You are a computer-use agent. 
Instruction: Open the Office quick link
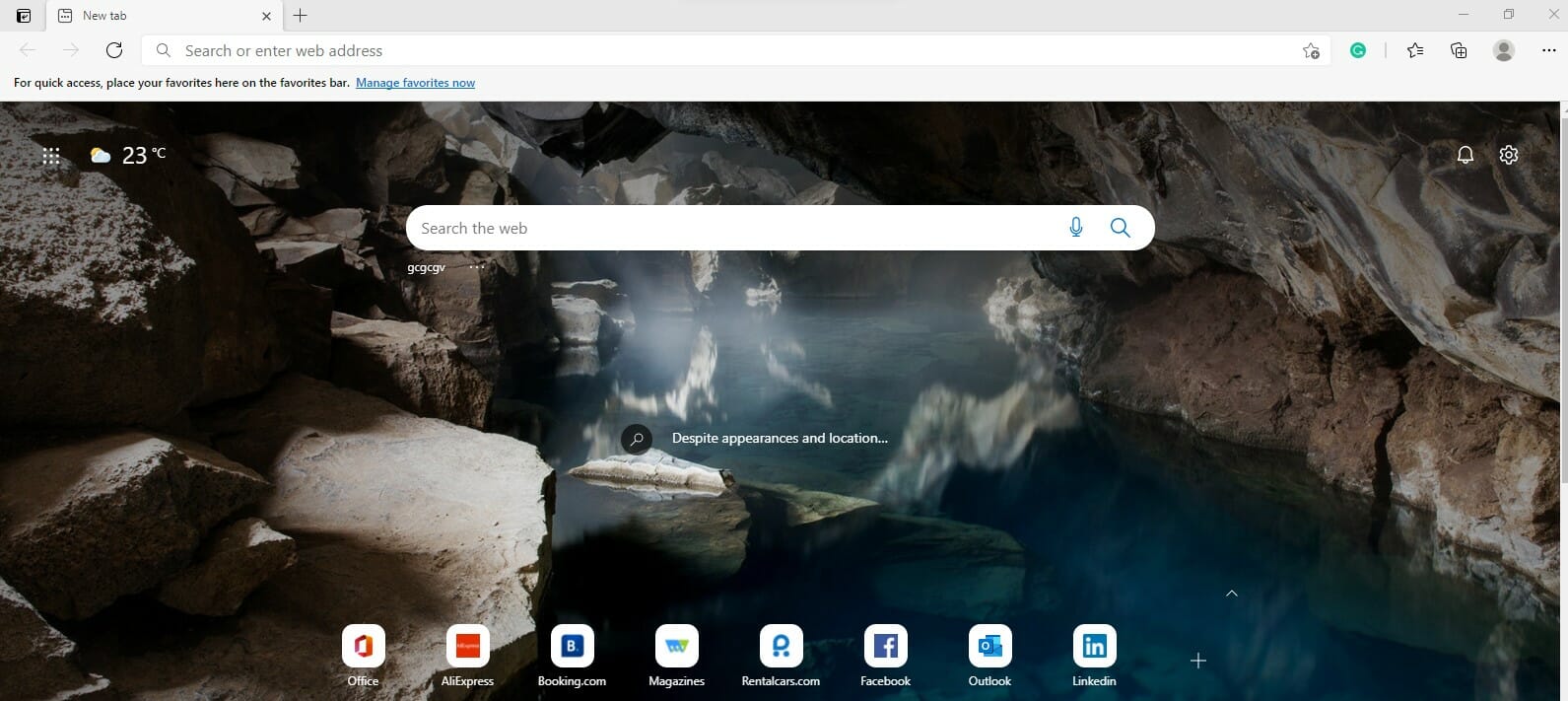pyautogui.click(x=363, y=656)
